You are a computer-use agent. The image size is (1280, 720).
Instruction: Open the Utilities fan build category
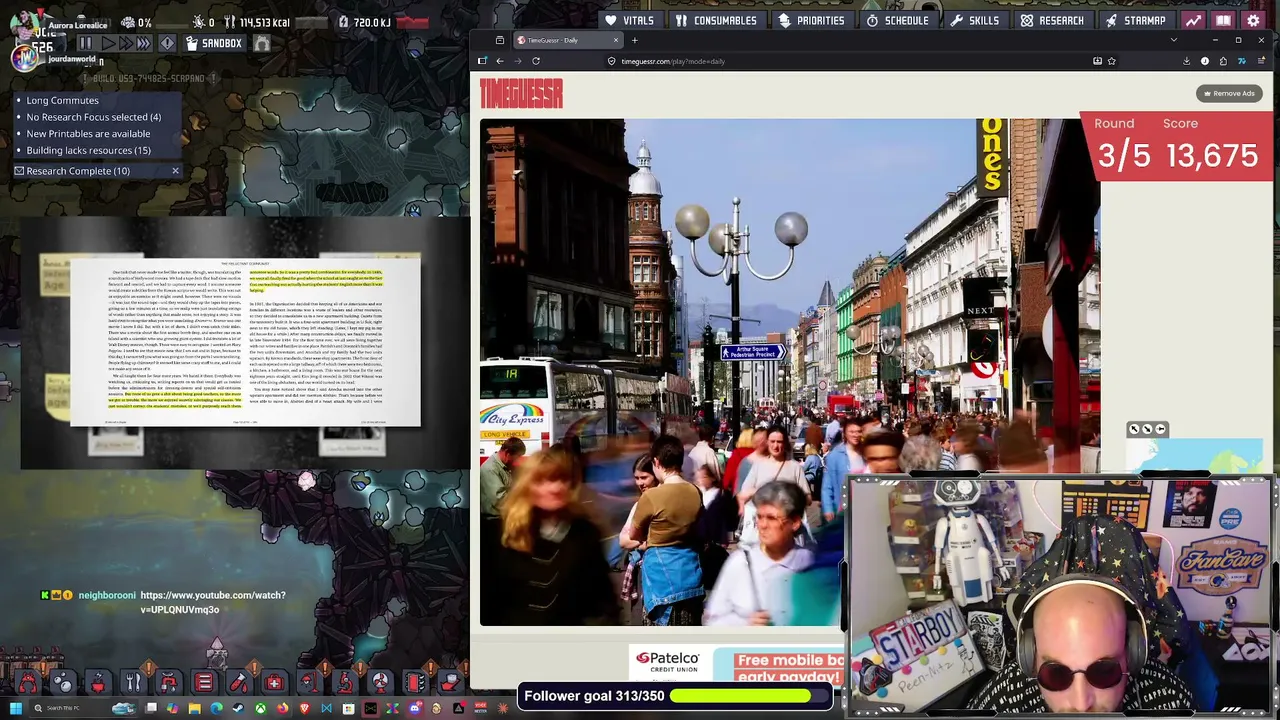(x=380, y=683)
